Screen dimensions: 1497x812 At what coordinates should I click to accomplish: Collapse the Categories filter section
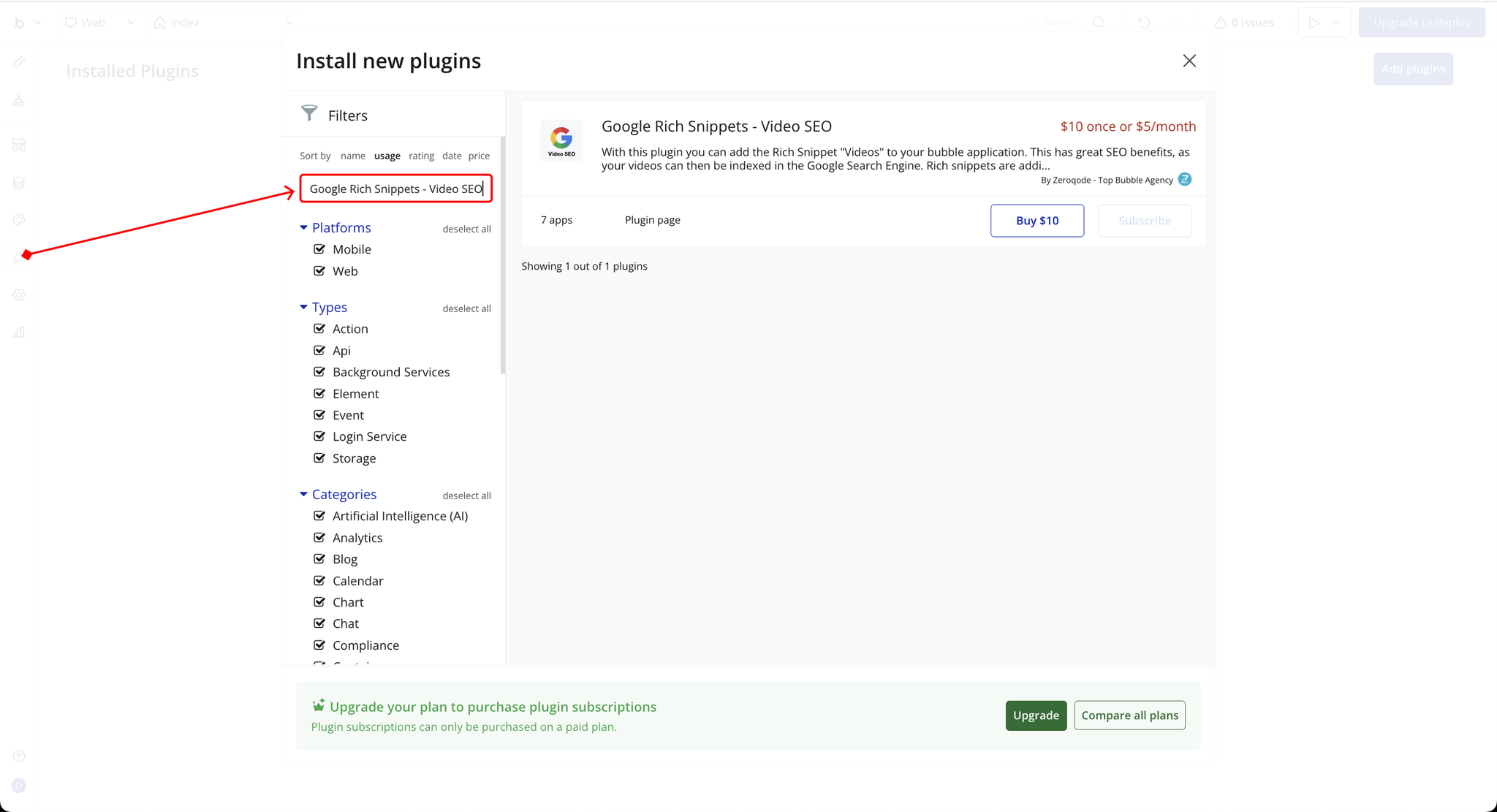pyautogui.click(x=303, y=495)
